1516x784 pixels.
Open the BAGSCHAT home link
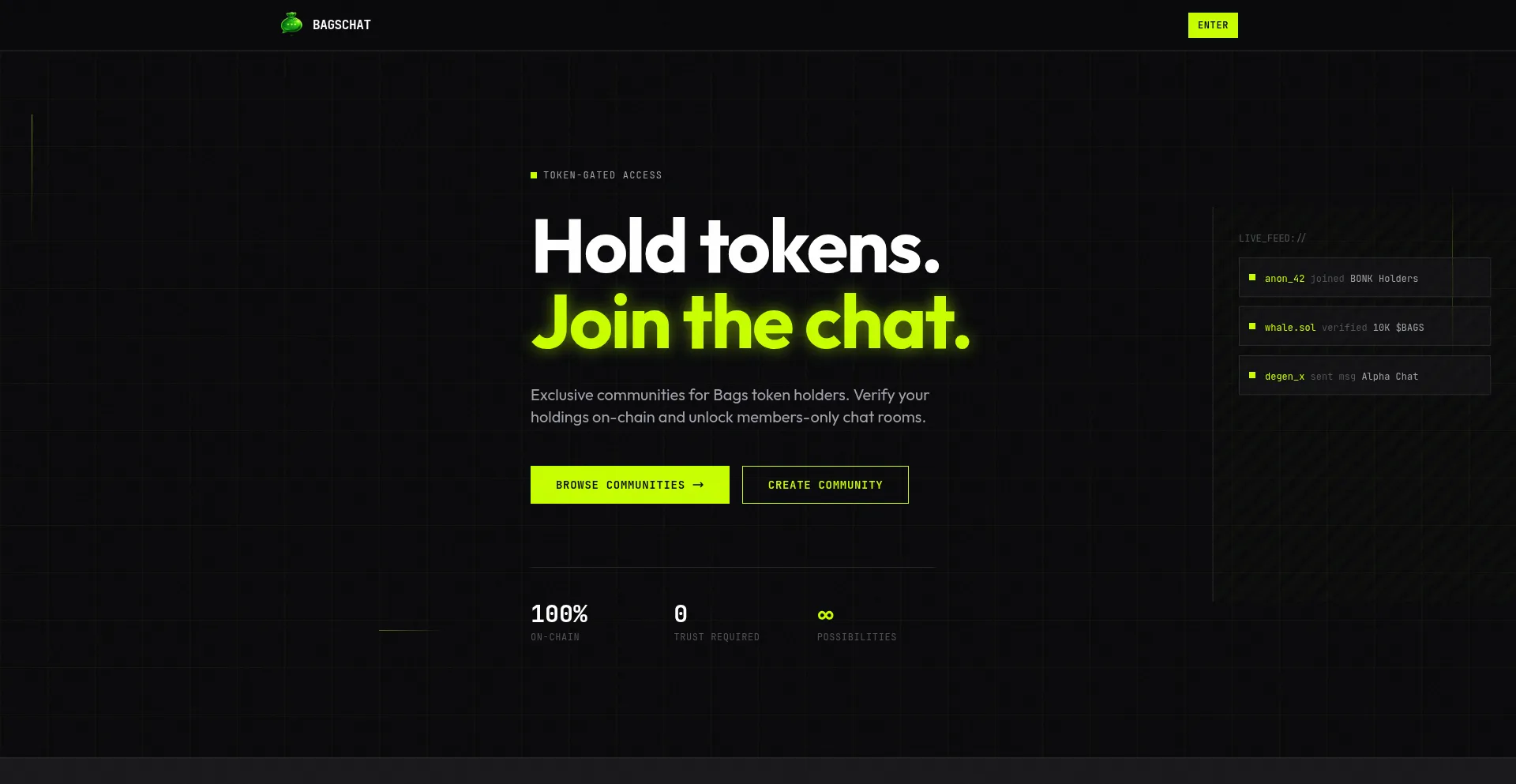tap(325, 24)
